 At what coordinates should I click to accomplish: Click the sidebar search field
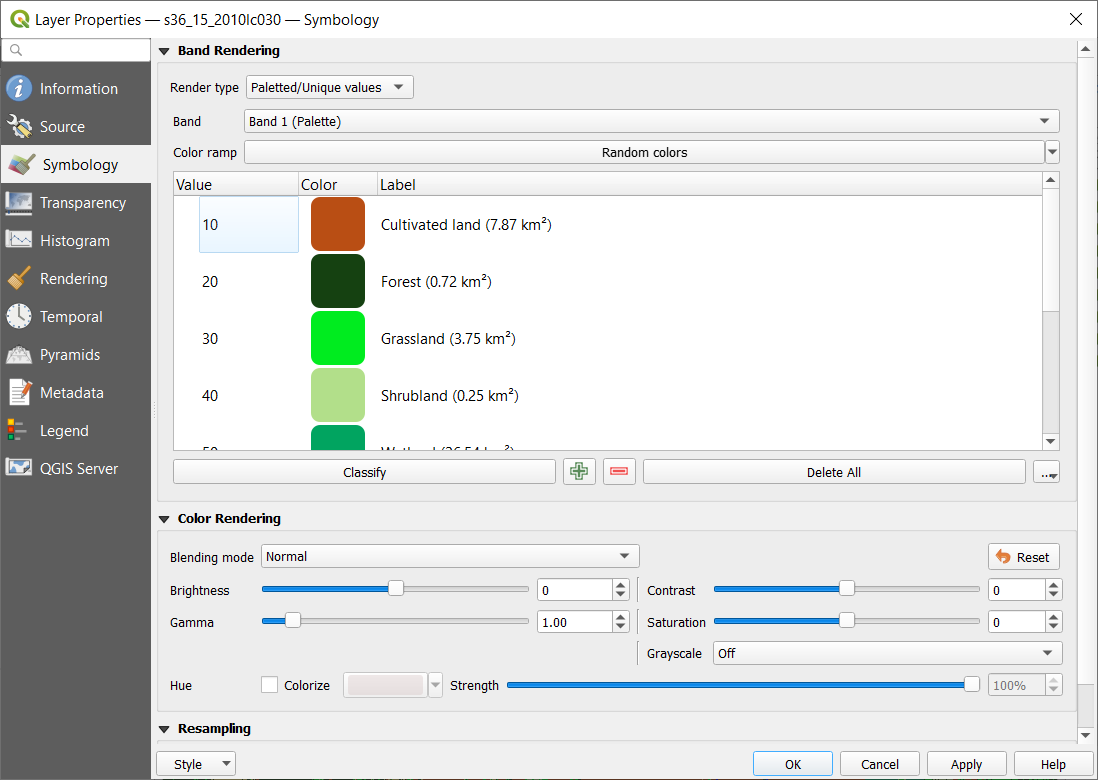tap(75, 48)
